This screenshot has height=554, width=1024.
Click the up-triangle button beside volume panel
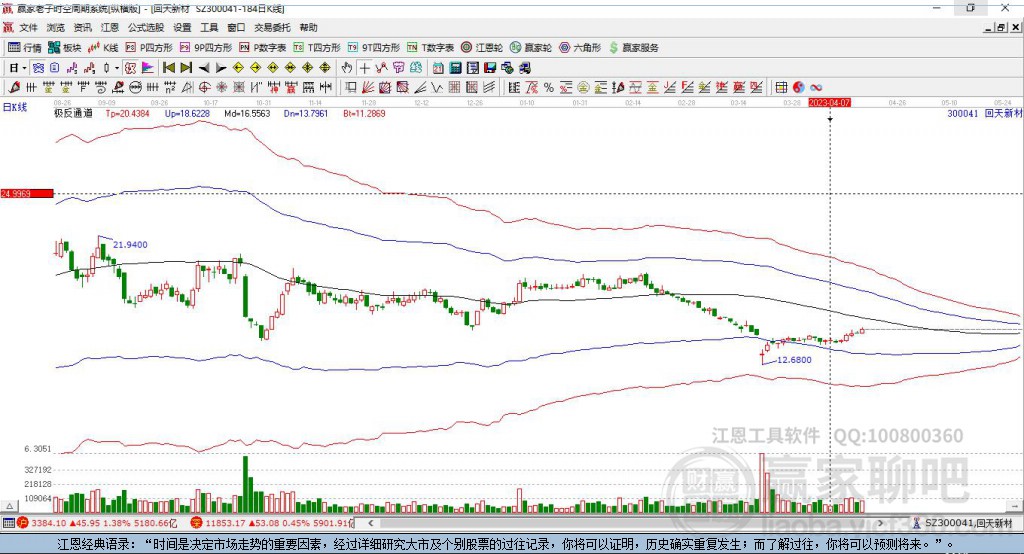9,506
